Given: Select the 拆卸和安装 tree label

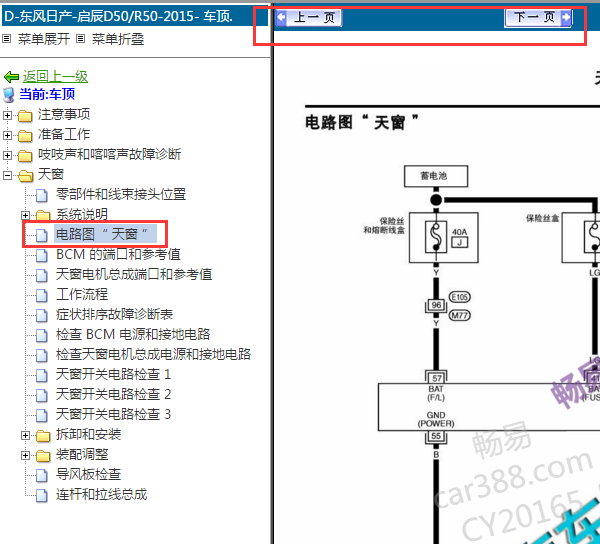Looking at the screenshot, I should [x=88, y=434].
